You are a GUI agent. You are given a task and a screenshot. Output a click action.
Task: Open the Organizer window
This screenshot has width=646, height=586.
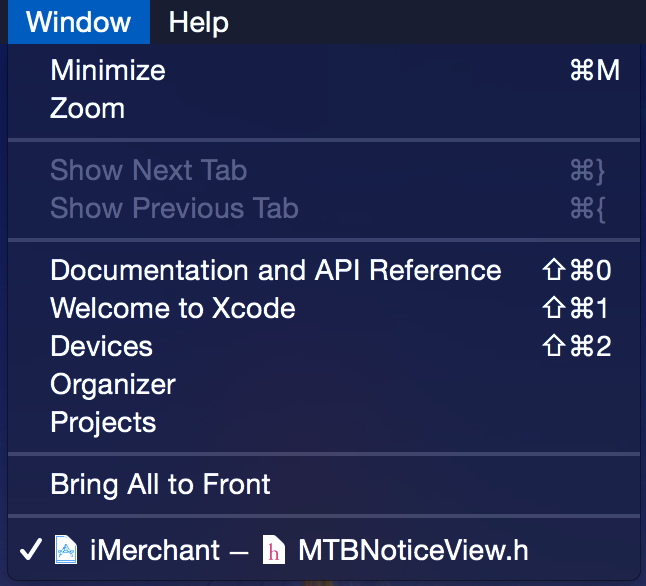click(113, 384)
